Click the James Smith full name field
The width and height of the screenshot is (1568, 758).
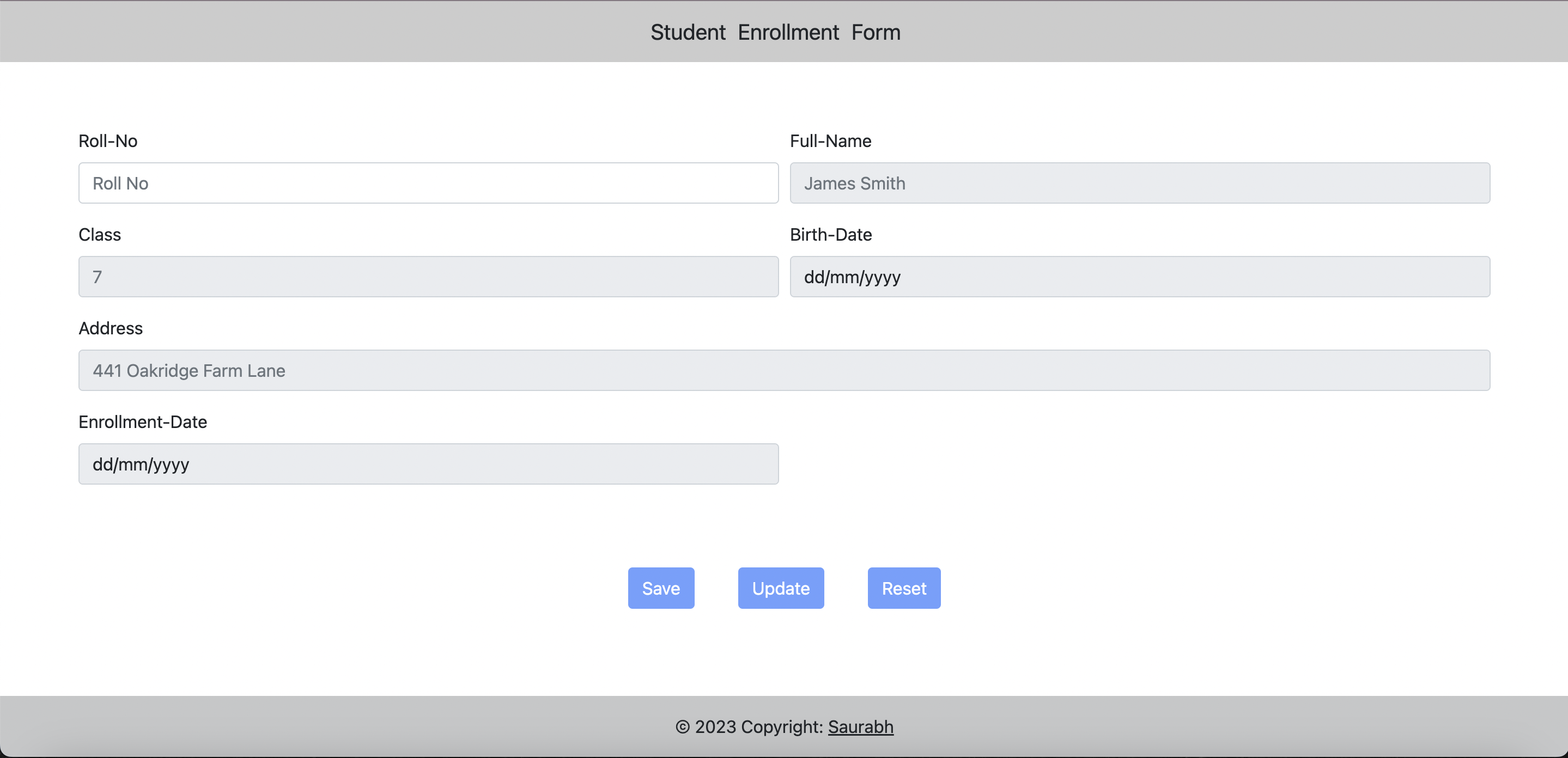coord(1138,182)
